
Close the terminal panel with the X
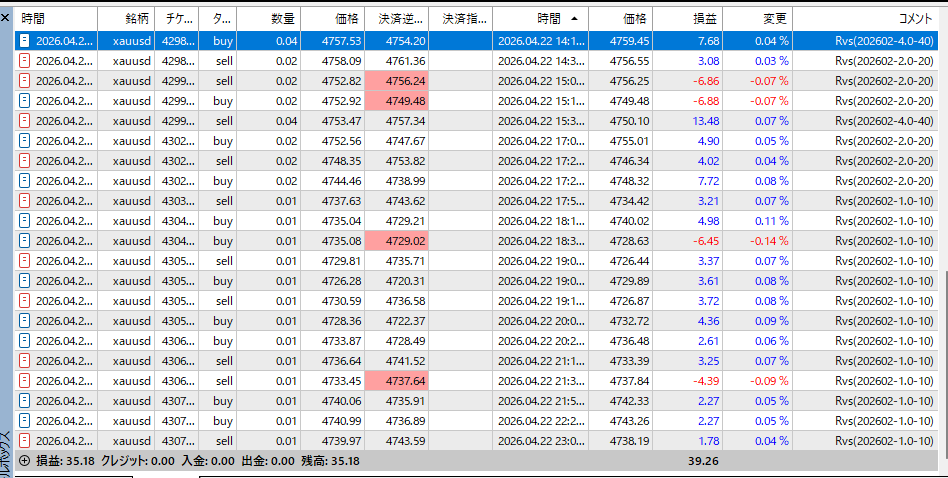coord(7,18)
